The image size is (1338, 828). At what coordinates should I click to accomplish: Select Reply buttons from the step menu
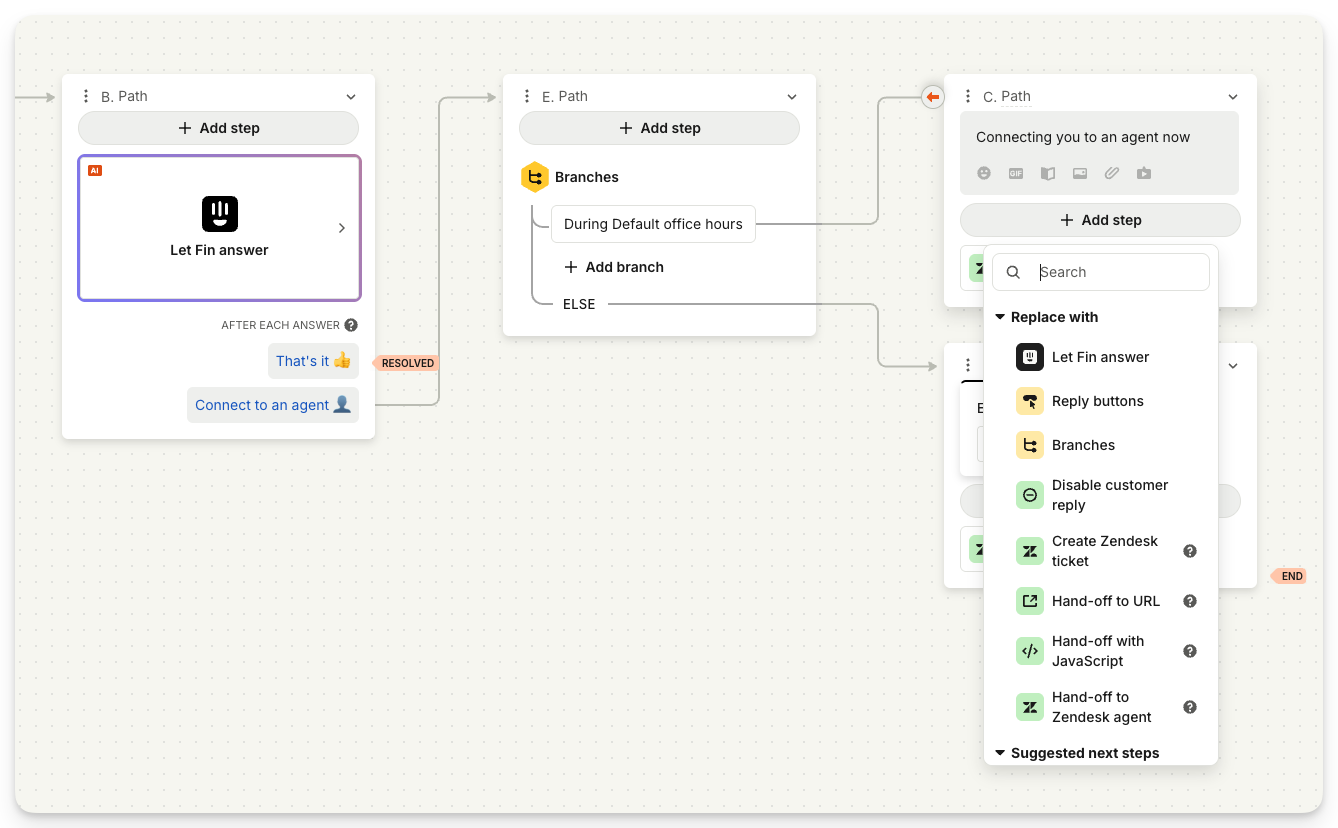[1097, 401]
